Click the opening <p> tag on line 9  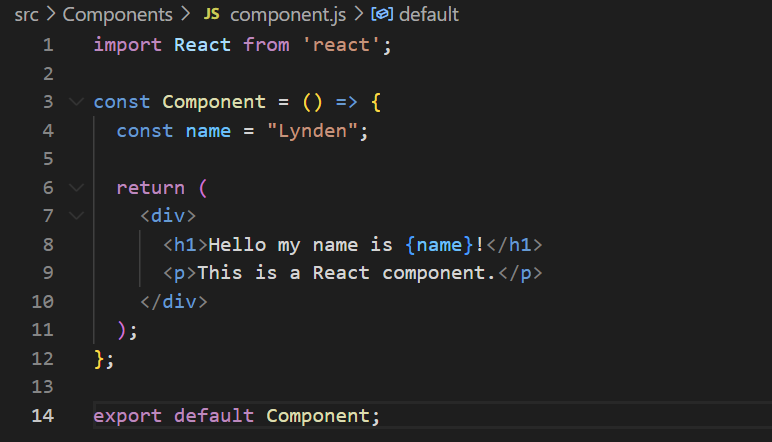[x=180, y=273]
